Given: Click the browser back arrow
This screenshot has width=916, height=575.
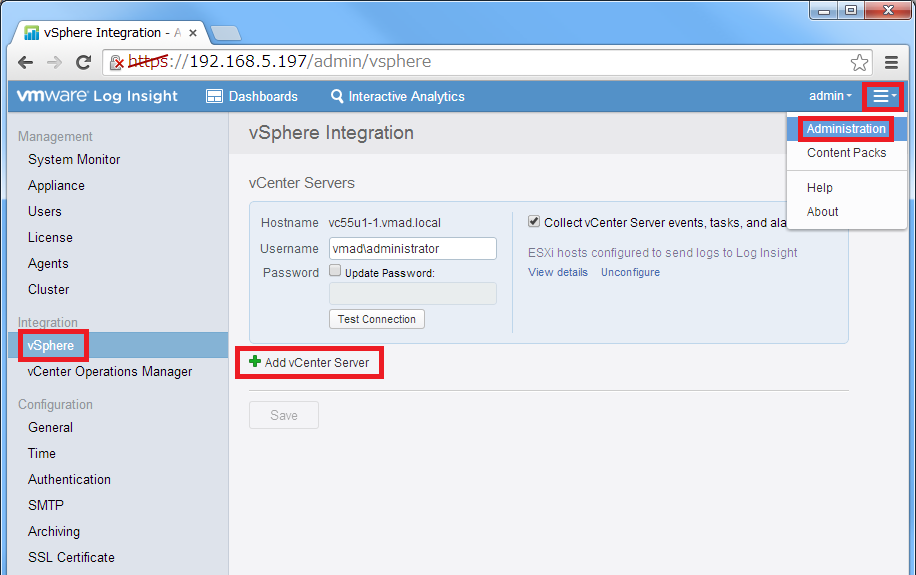Looking at the screenshot, I should click(25, 62).
